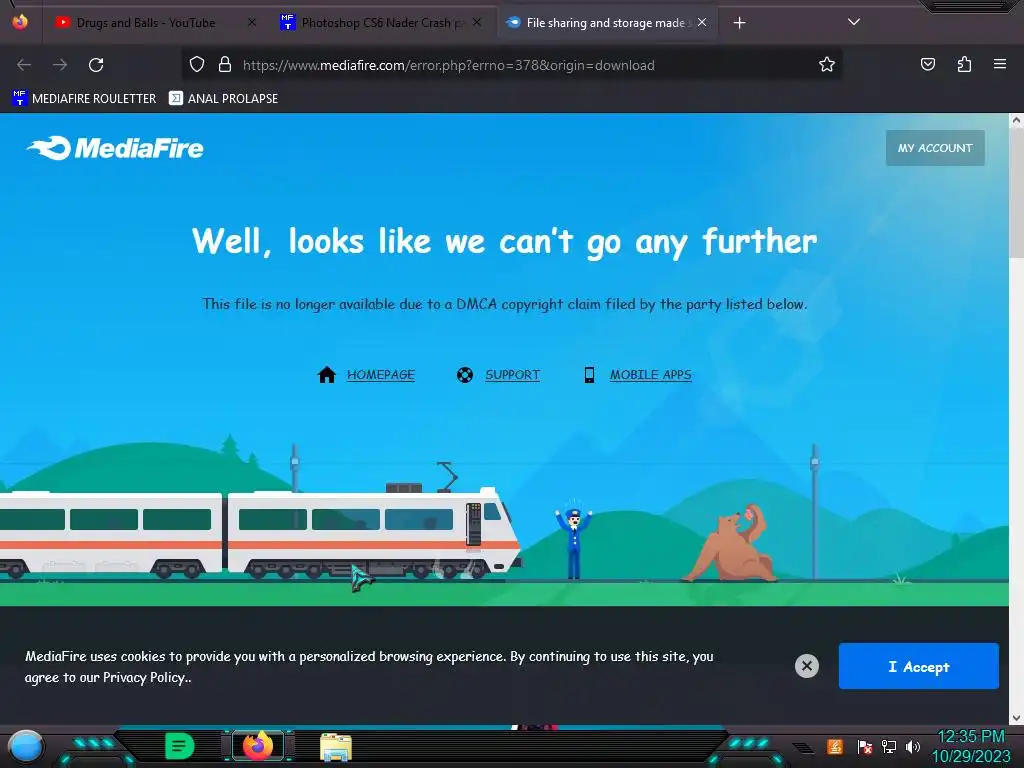Open the Pocket save icon
Screen dimensions: 1024x768
pyautogui.click(x=927, y=64)
